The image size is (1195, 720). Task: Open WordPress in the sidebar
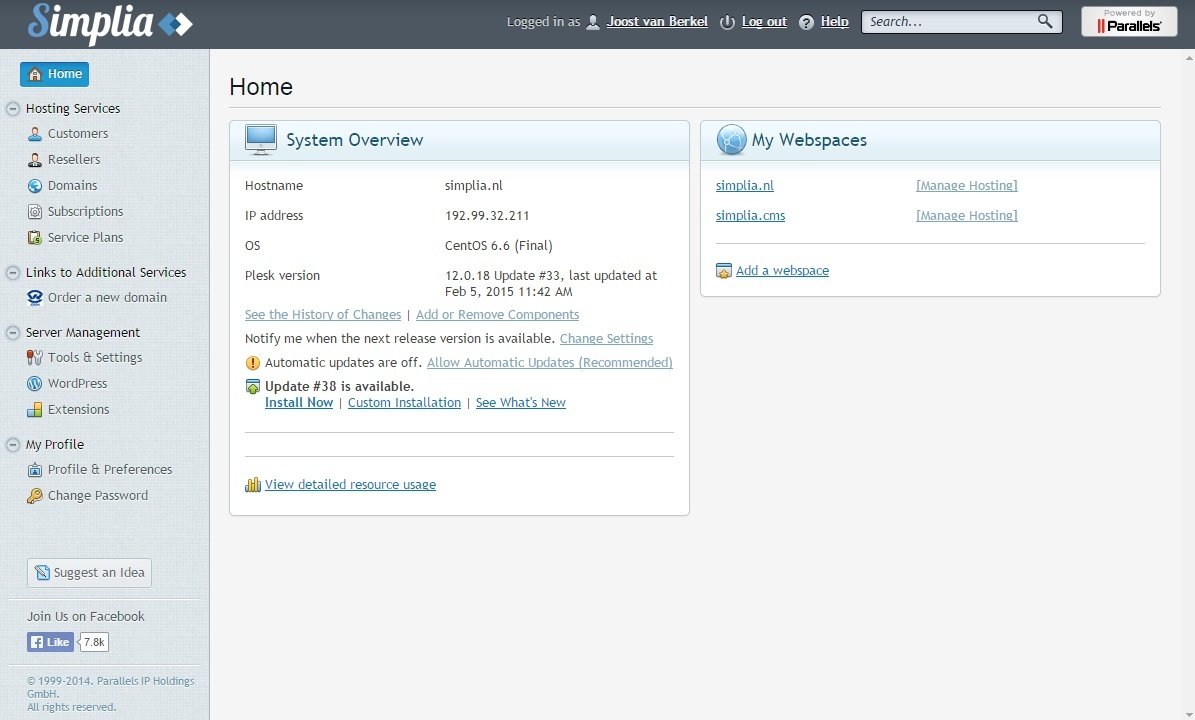point(78,383)
